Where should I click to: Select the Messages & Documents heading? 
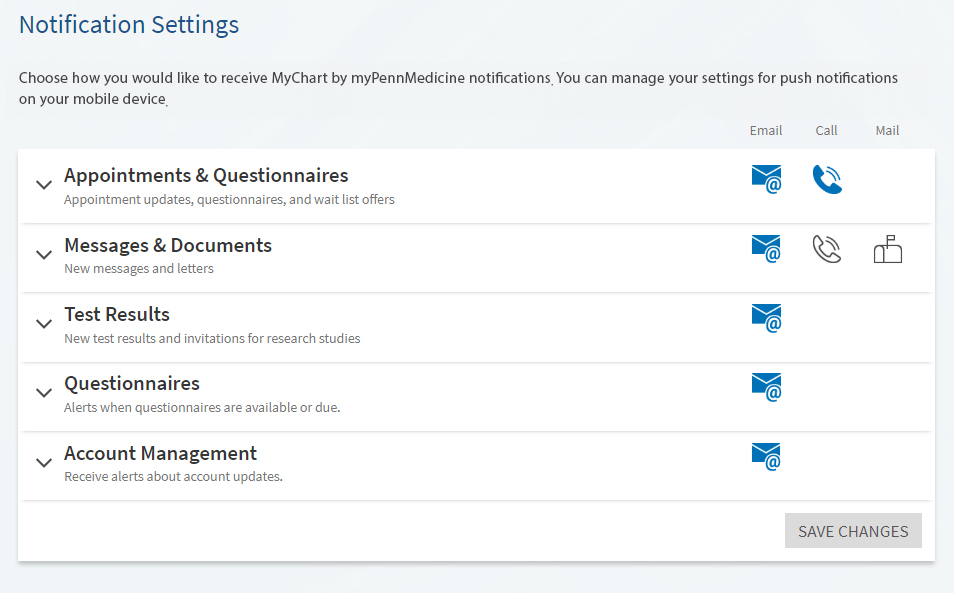point(168,245)
